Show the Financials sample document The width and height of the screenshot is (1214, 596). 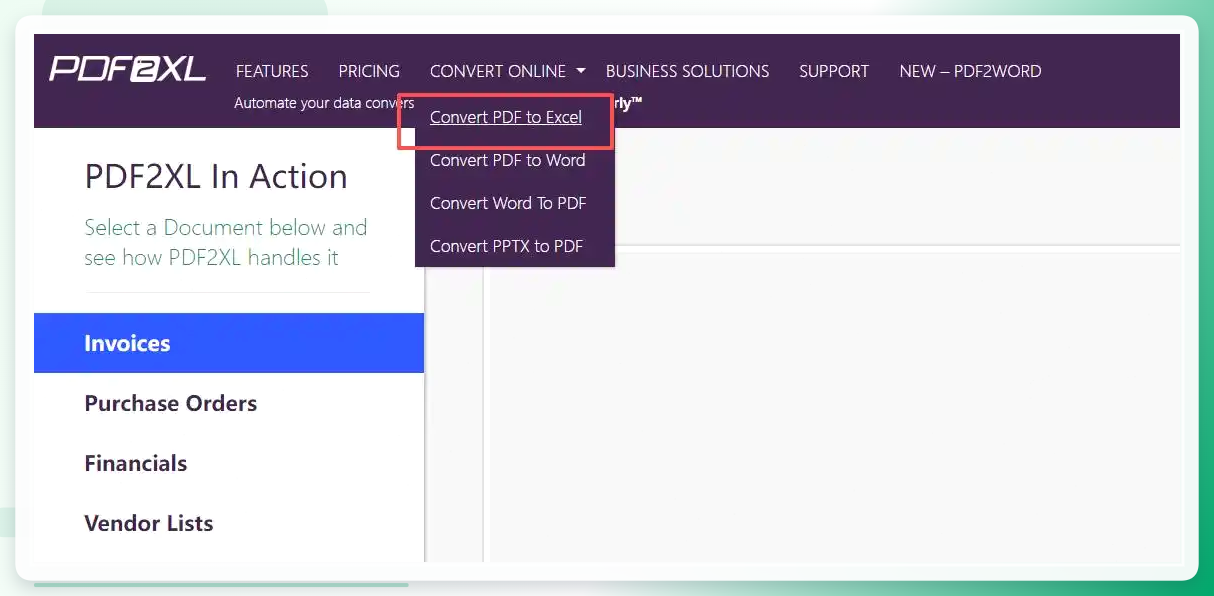click(x=229, y=463)
